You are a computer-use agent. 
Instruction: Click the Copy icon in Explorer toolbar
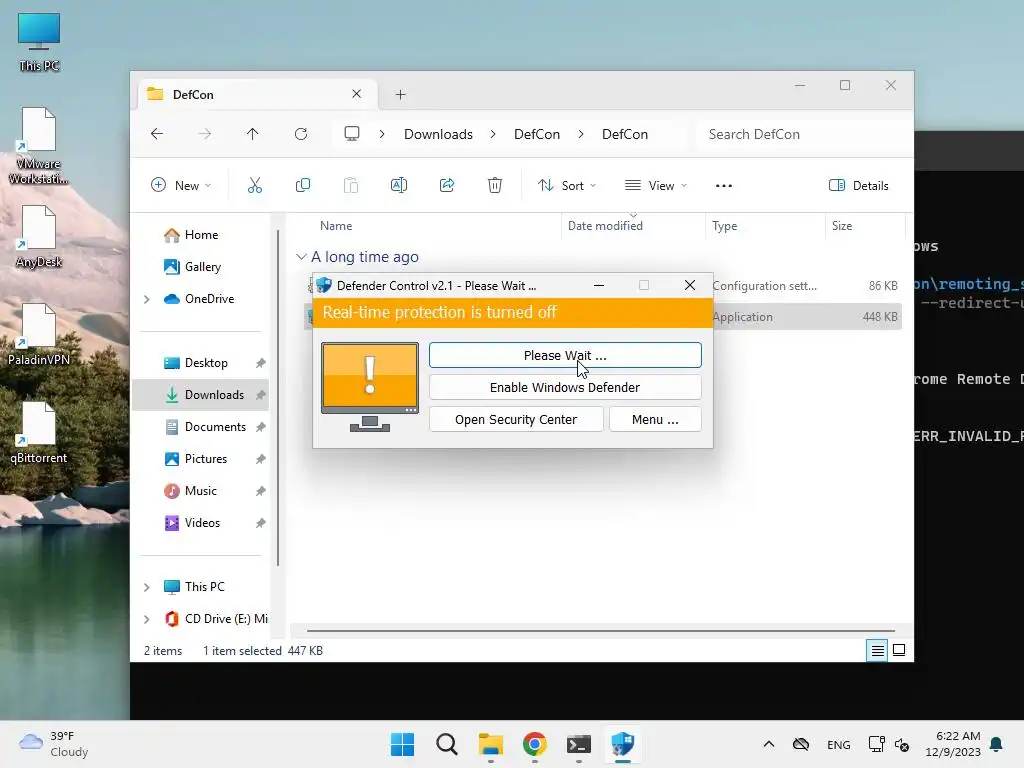[302, 185]
